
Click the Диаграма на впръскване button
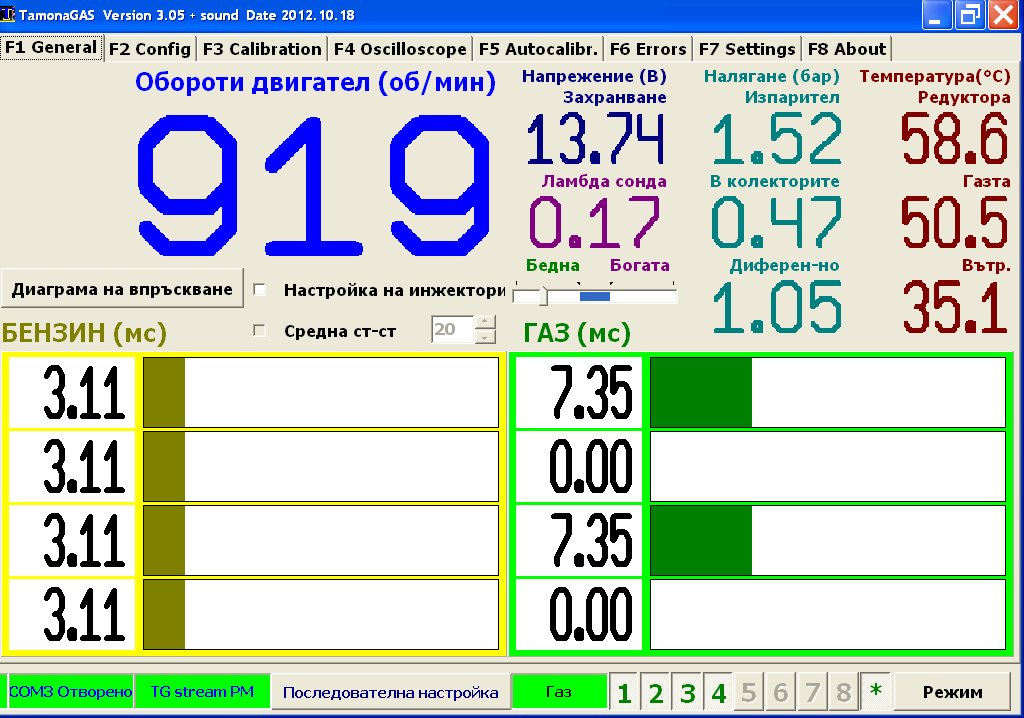(x=122, y=290)
